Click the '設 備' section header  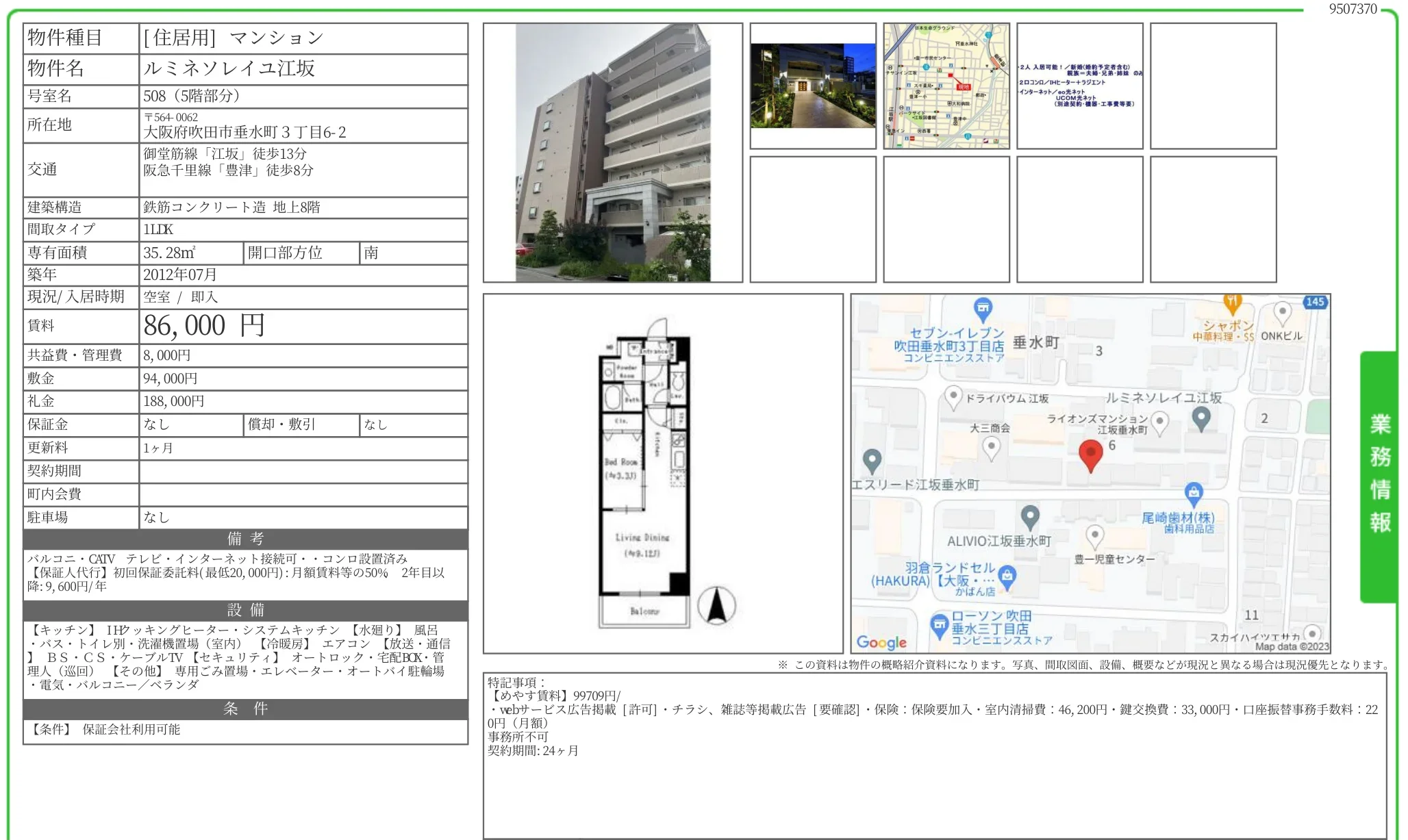point(245,610)
